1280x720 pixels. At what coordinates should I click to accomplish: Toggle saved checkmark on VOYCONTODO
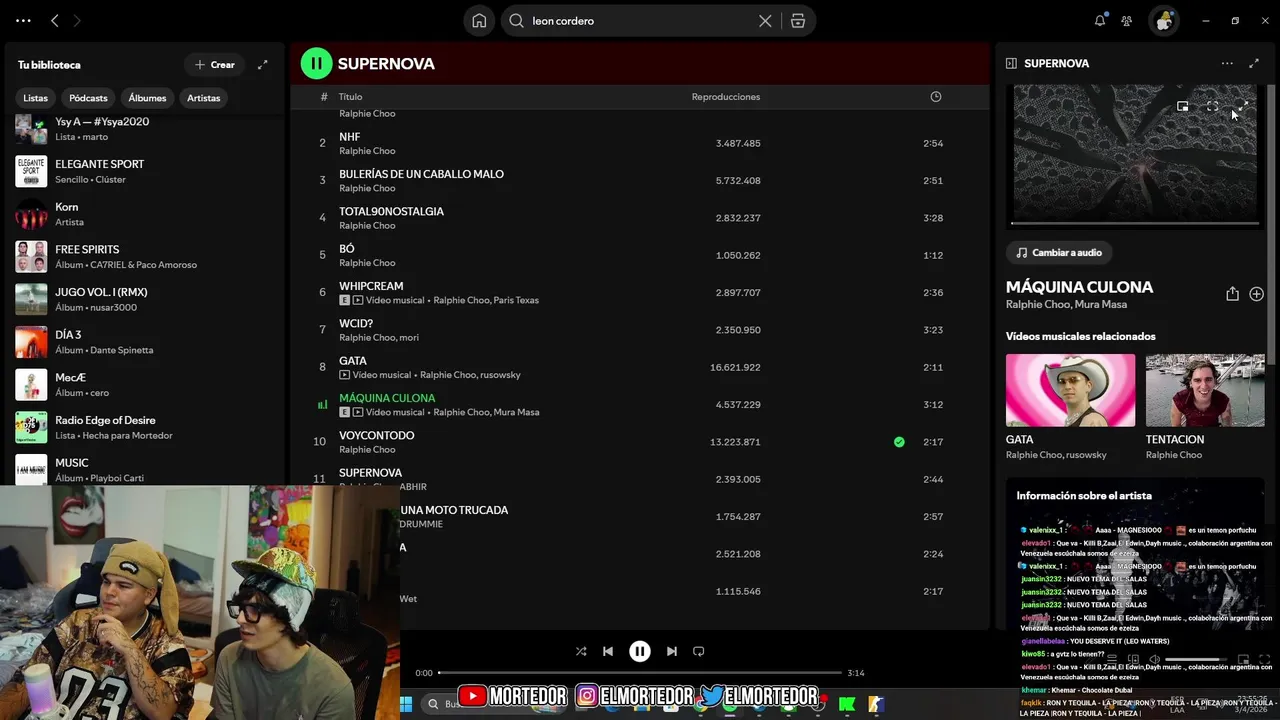pyautogui.click(x=899, y=442)
